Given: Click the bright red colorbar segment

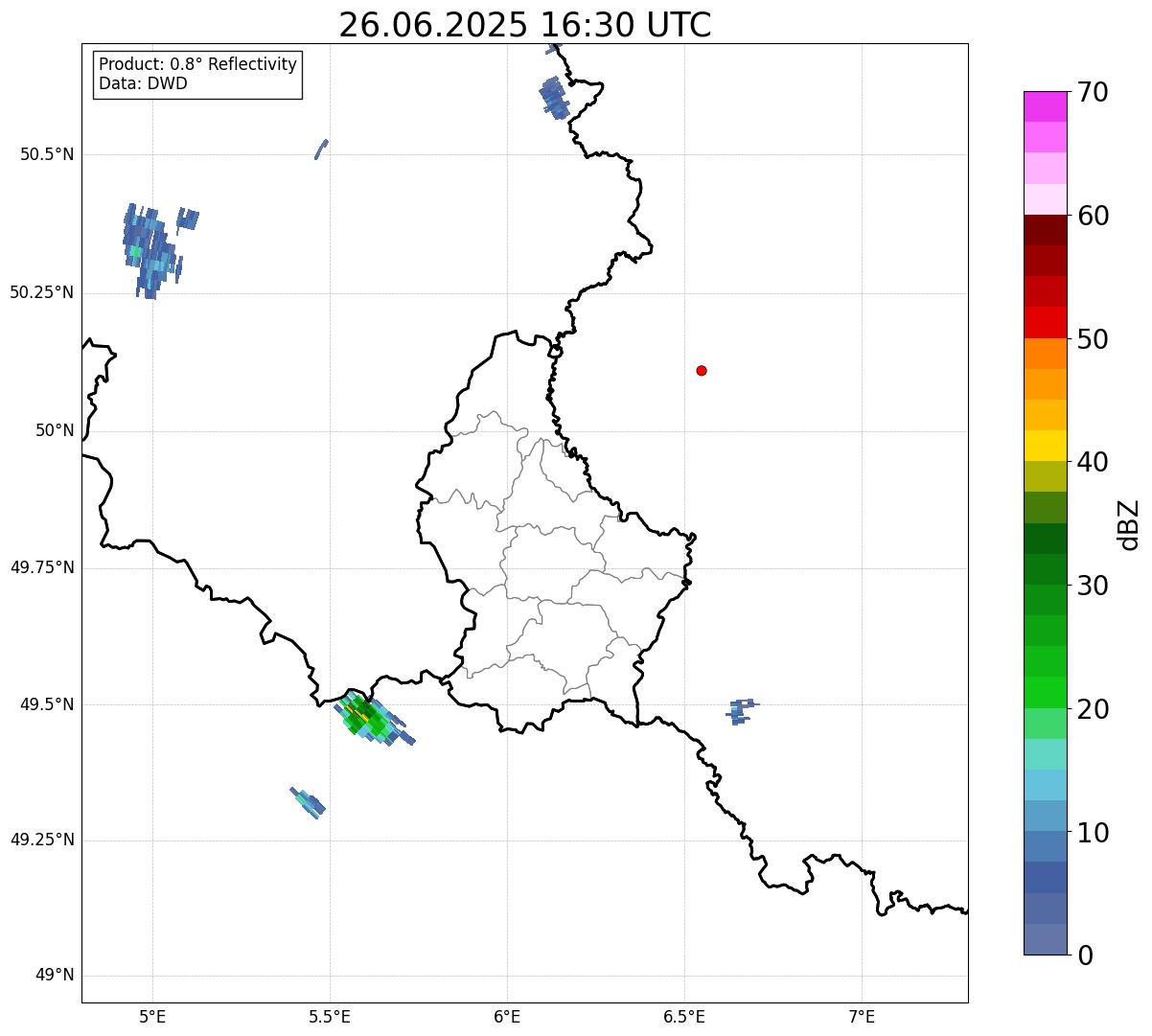Looking at the screenshot, I should pos(1045,323).
